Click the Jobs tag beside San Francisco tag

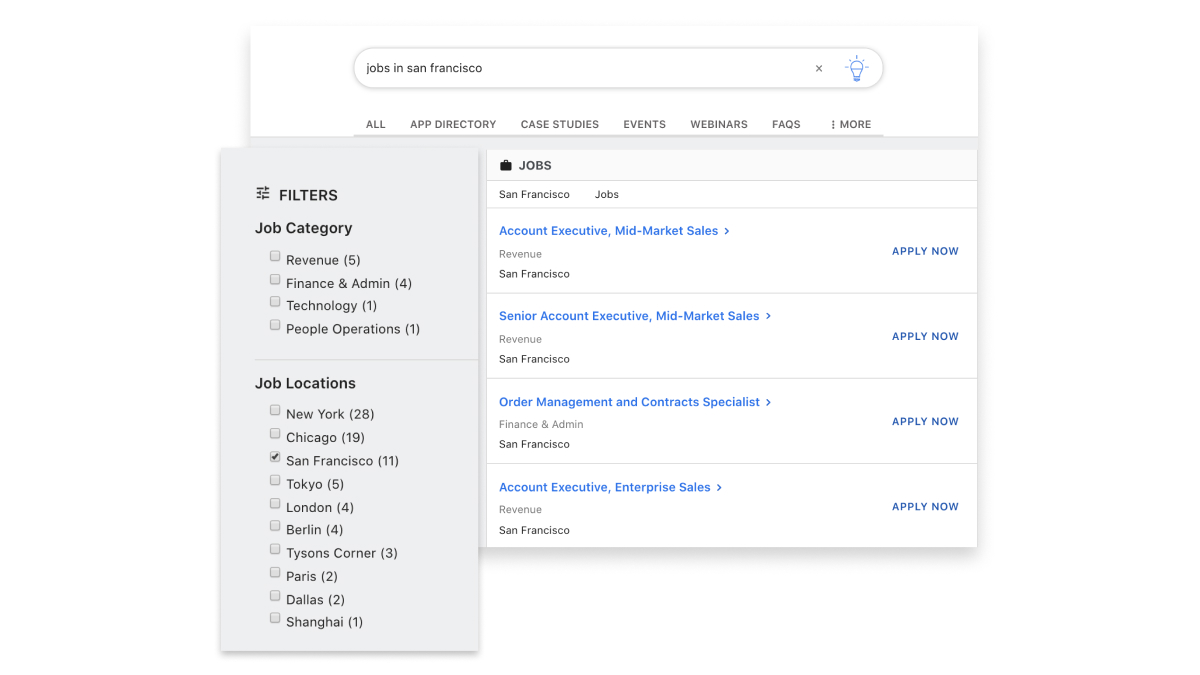click(x=607, y=194)
